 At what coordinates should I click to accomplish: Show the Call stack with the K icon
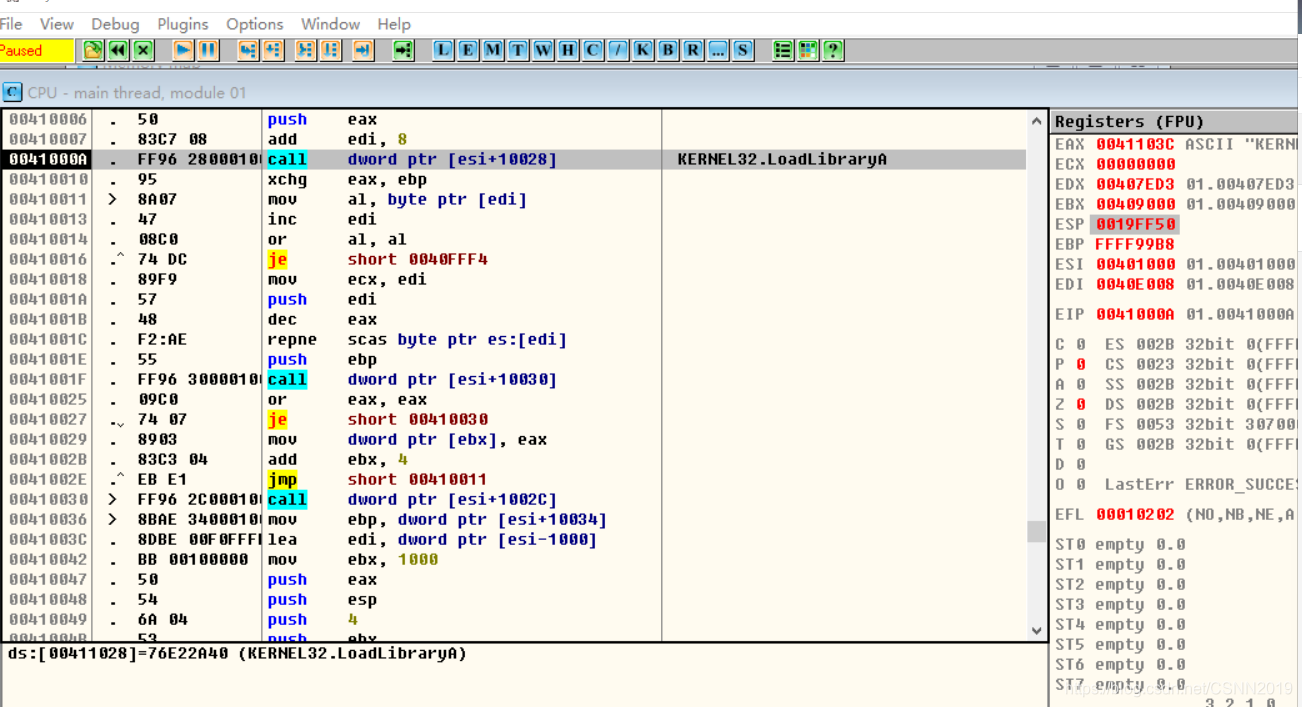643,50
